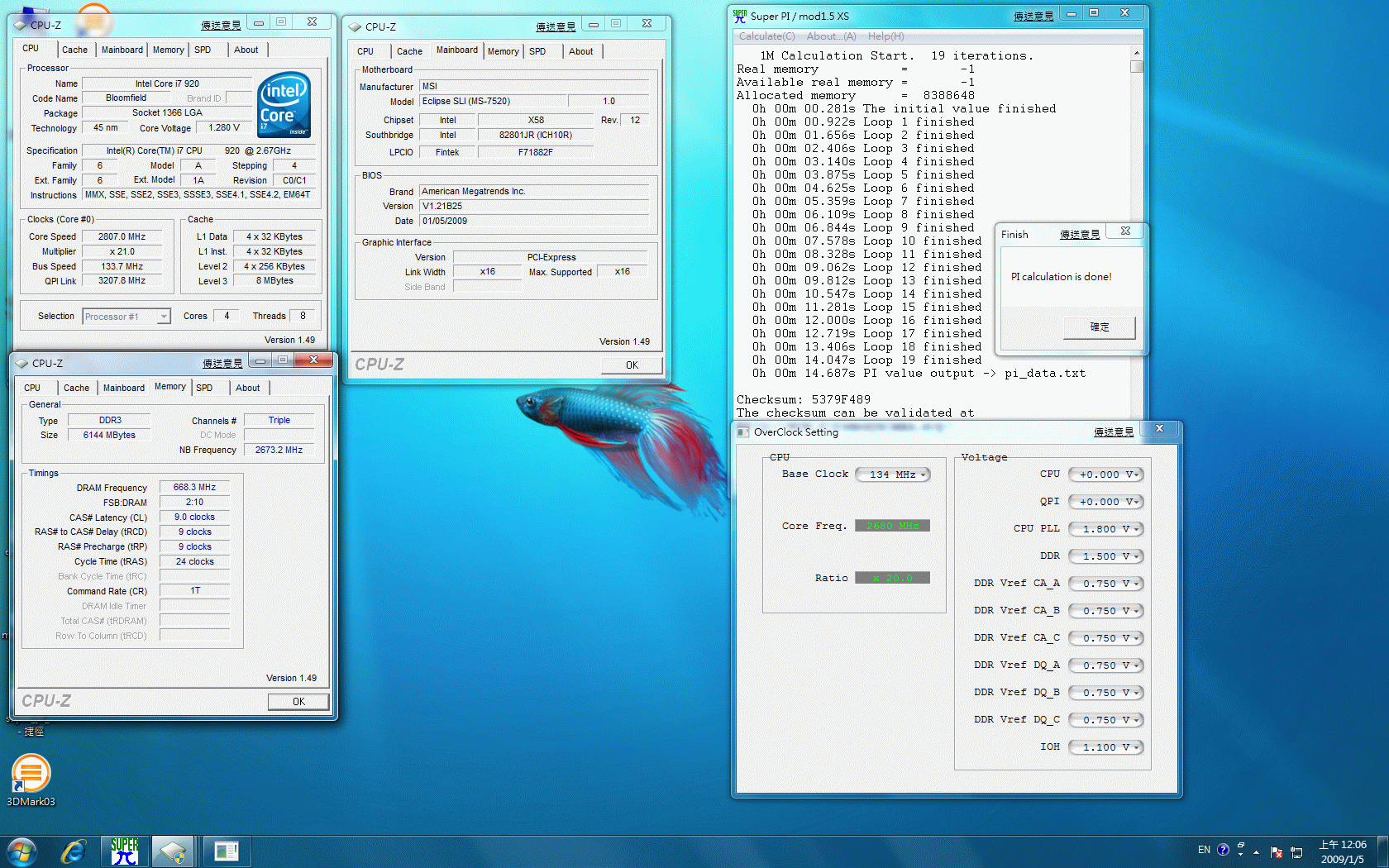Image resolution: width=1389 pixels, height=868 pixels.
Task: Click the Intel Core i7 logo
Action: (x=284, y=105)
